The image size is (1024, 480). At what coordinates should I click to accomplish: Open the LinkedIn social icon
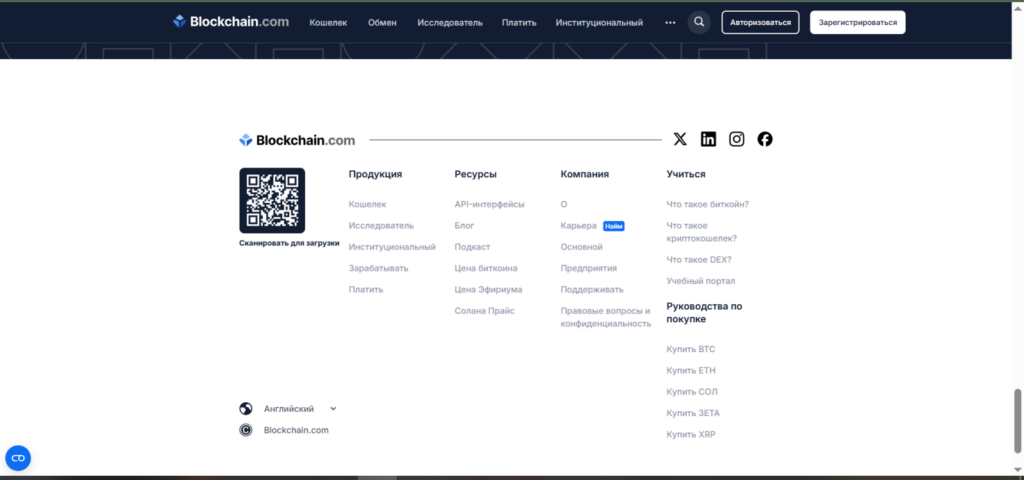tap(708, 139)
